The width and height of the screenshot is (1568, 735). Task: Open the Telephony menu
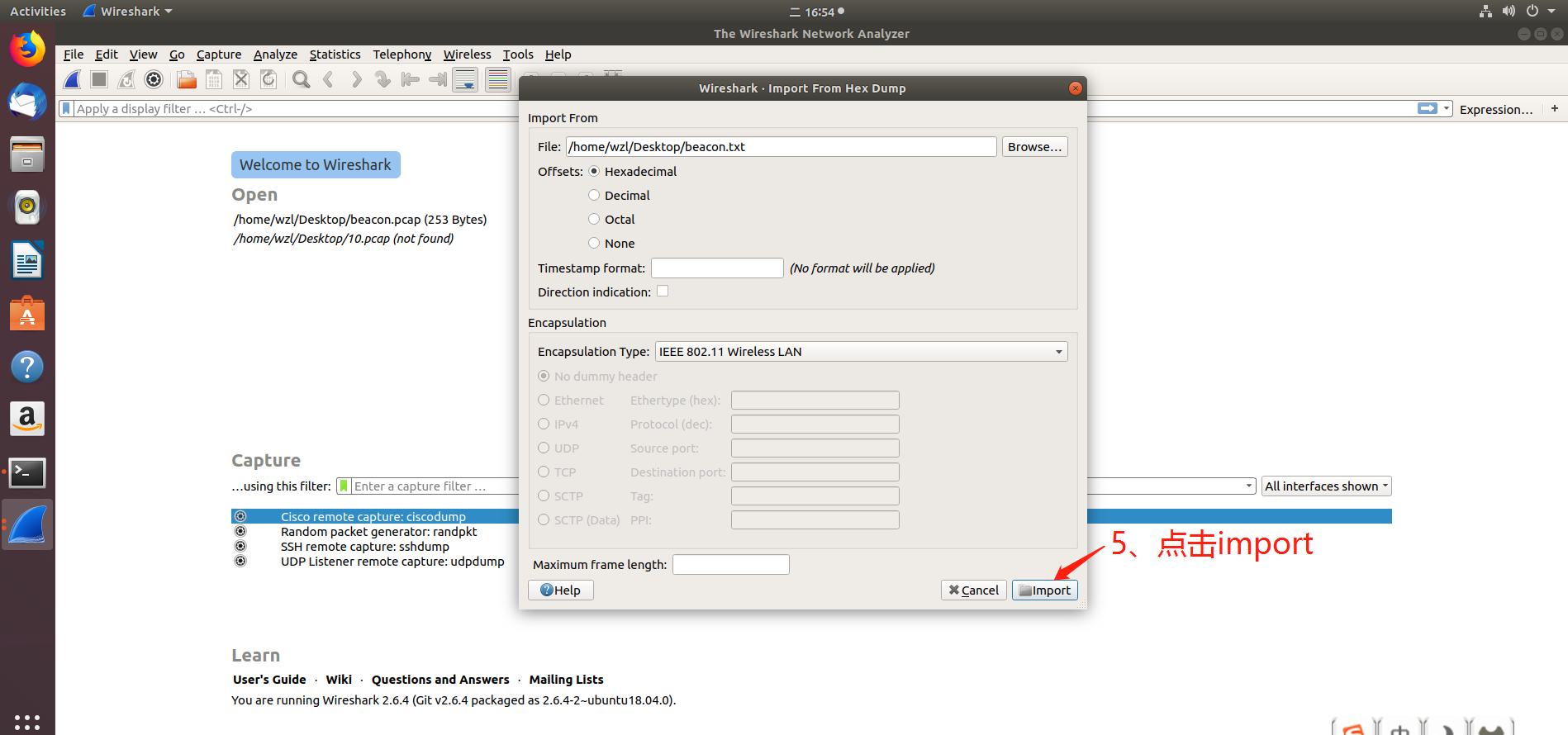pyautogui.click(x=402, y=55)
